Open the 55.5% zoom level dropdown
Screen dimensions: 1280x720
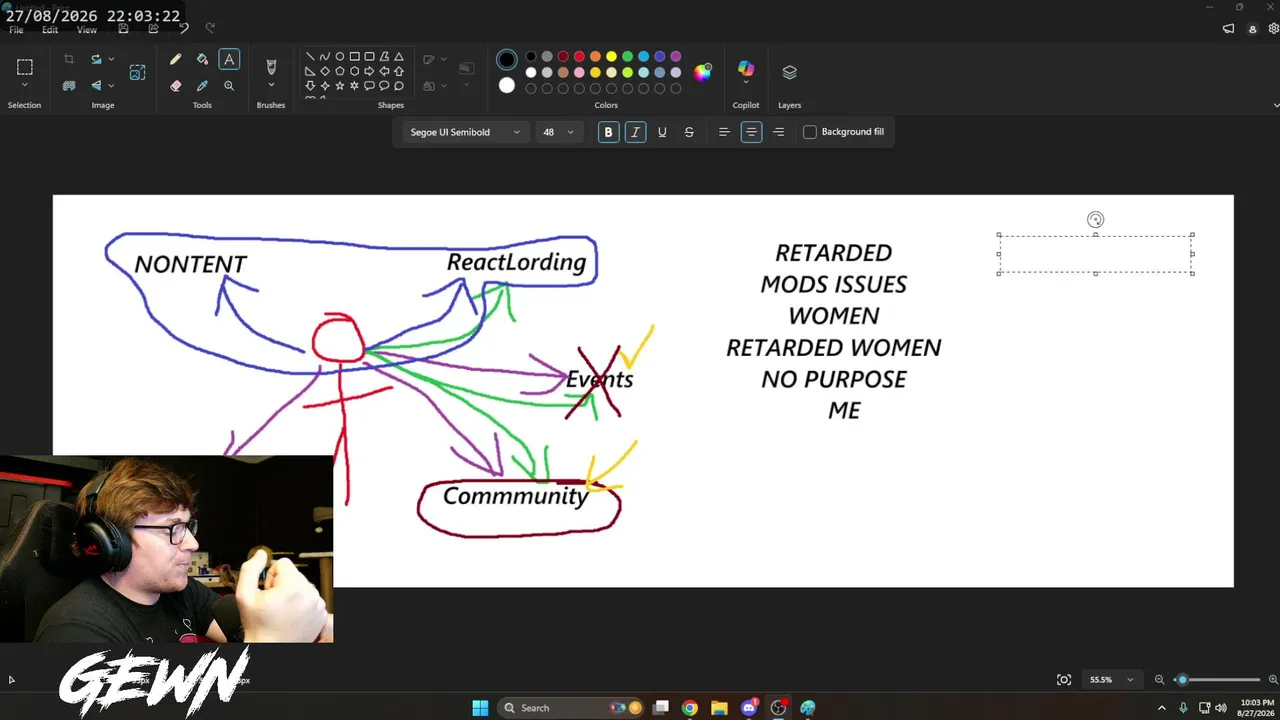pos(1111,680)
